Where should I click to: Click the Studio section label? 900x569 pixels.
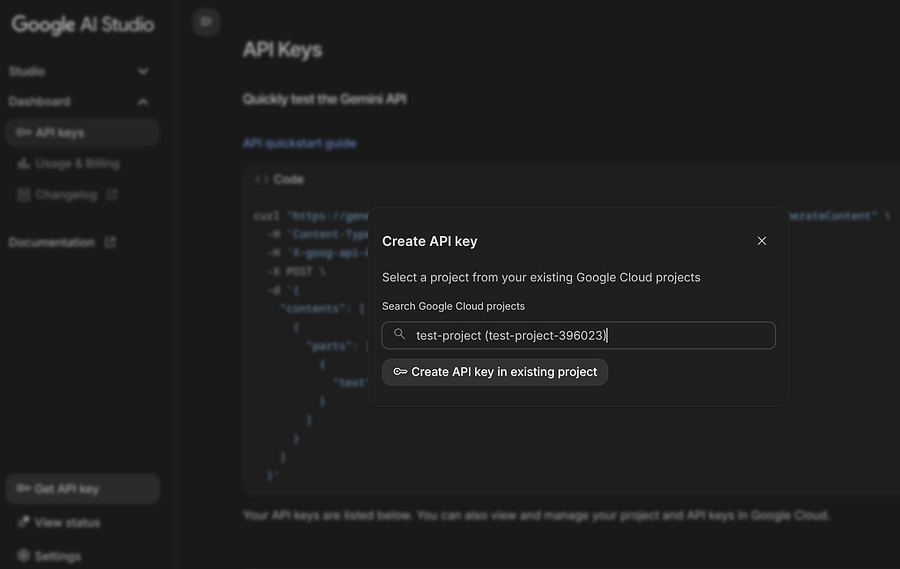(x=26, y=71)
